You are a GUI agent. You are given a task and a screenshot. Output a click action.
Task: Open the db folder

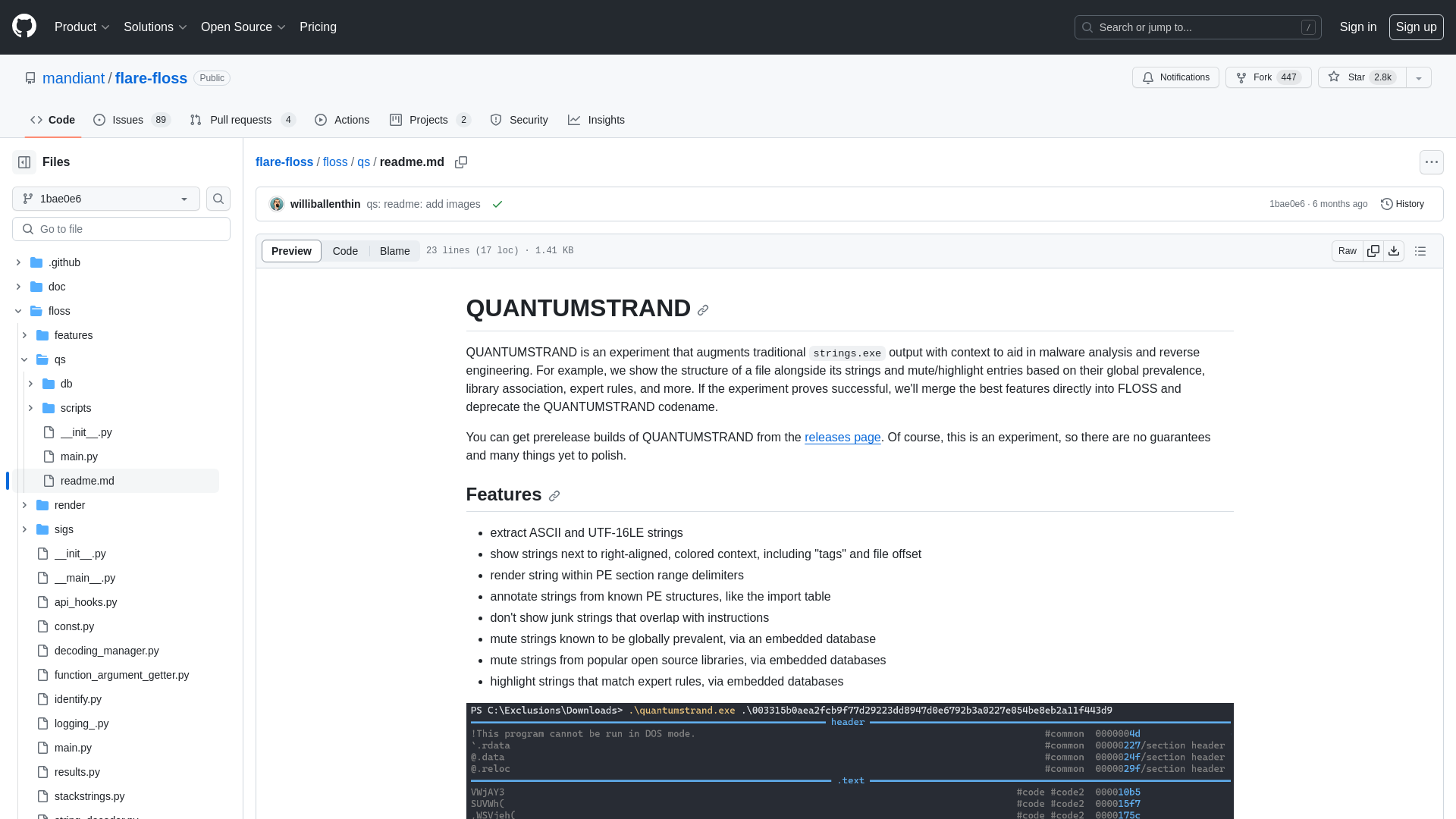point(67,384)
